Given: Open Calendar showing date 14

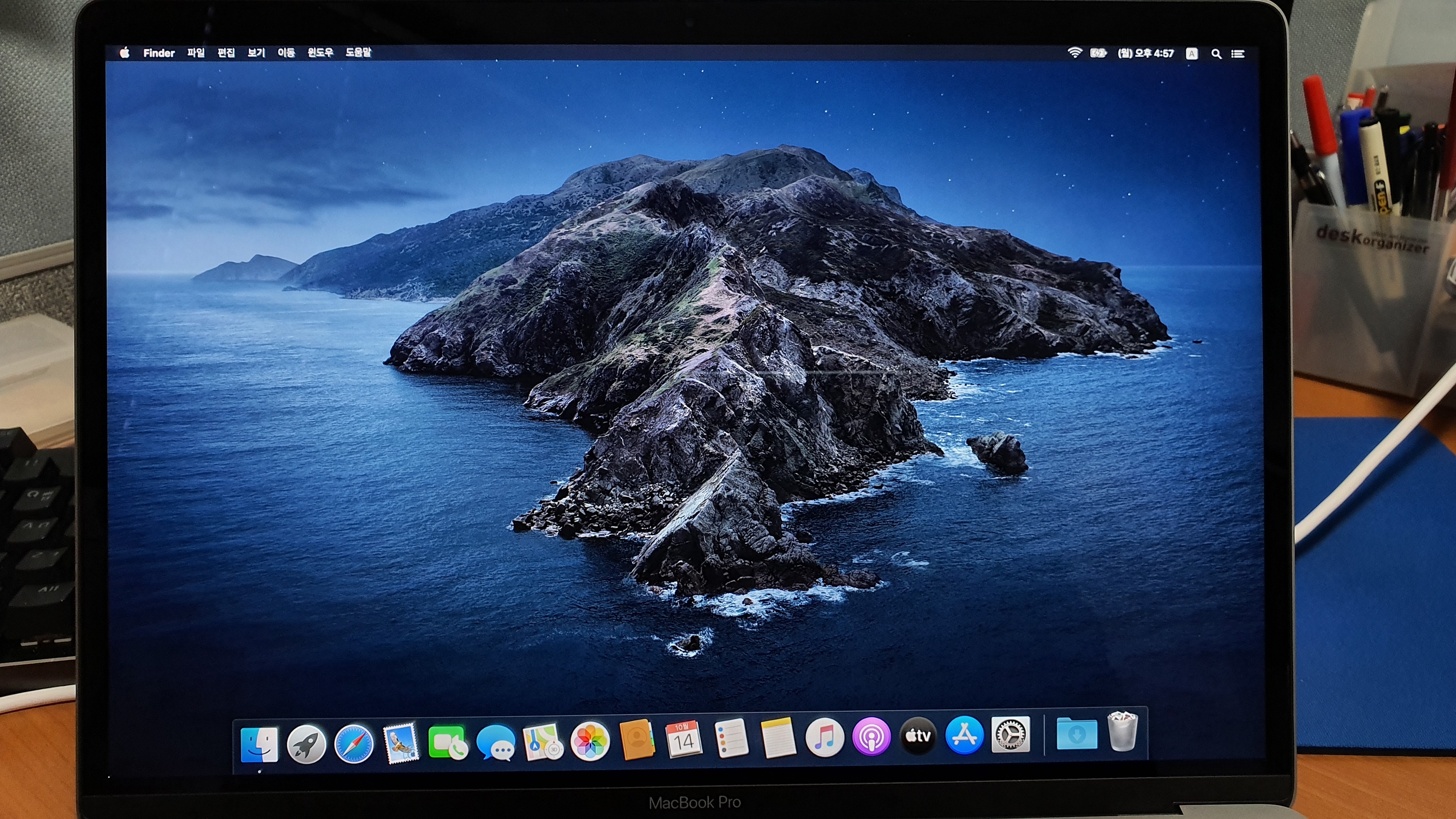Looking at the screenshot, I should (x=684, y=739).
